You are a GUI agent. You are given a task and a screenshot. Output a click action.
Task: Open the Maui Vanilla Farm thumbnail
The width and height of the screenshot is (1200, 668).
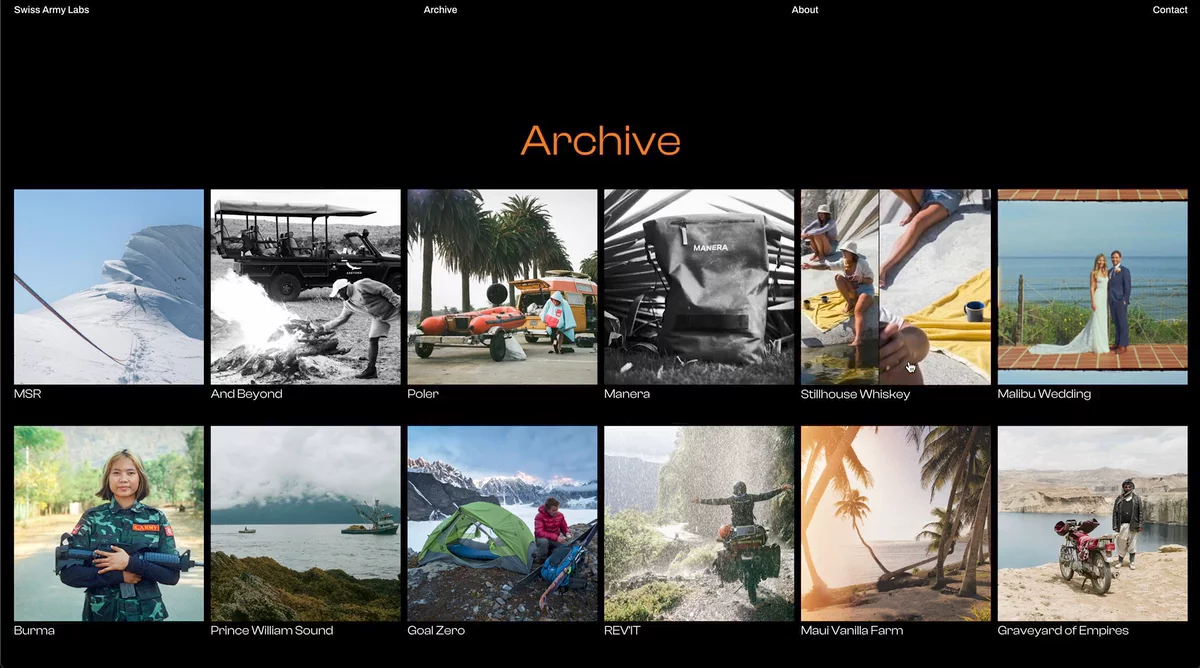tap(896, 524)
